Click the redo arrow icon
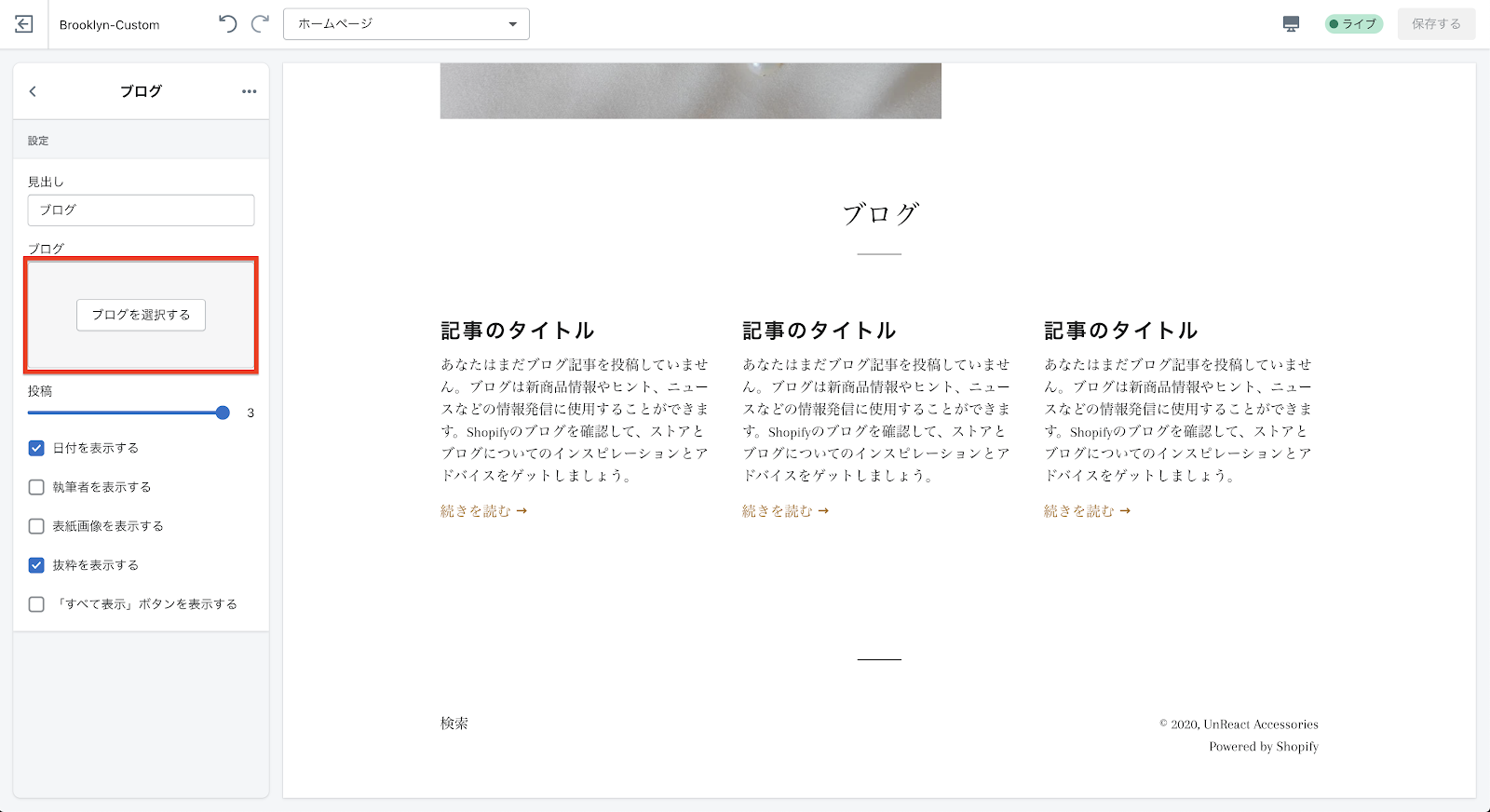Image resolution: width=1490 pixels, height=812 pixels. [x=261, y=24]
